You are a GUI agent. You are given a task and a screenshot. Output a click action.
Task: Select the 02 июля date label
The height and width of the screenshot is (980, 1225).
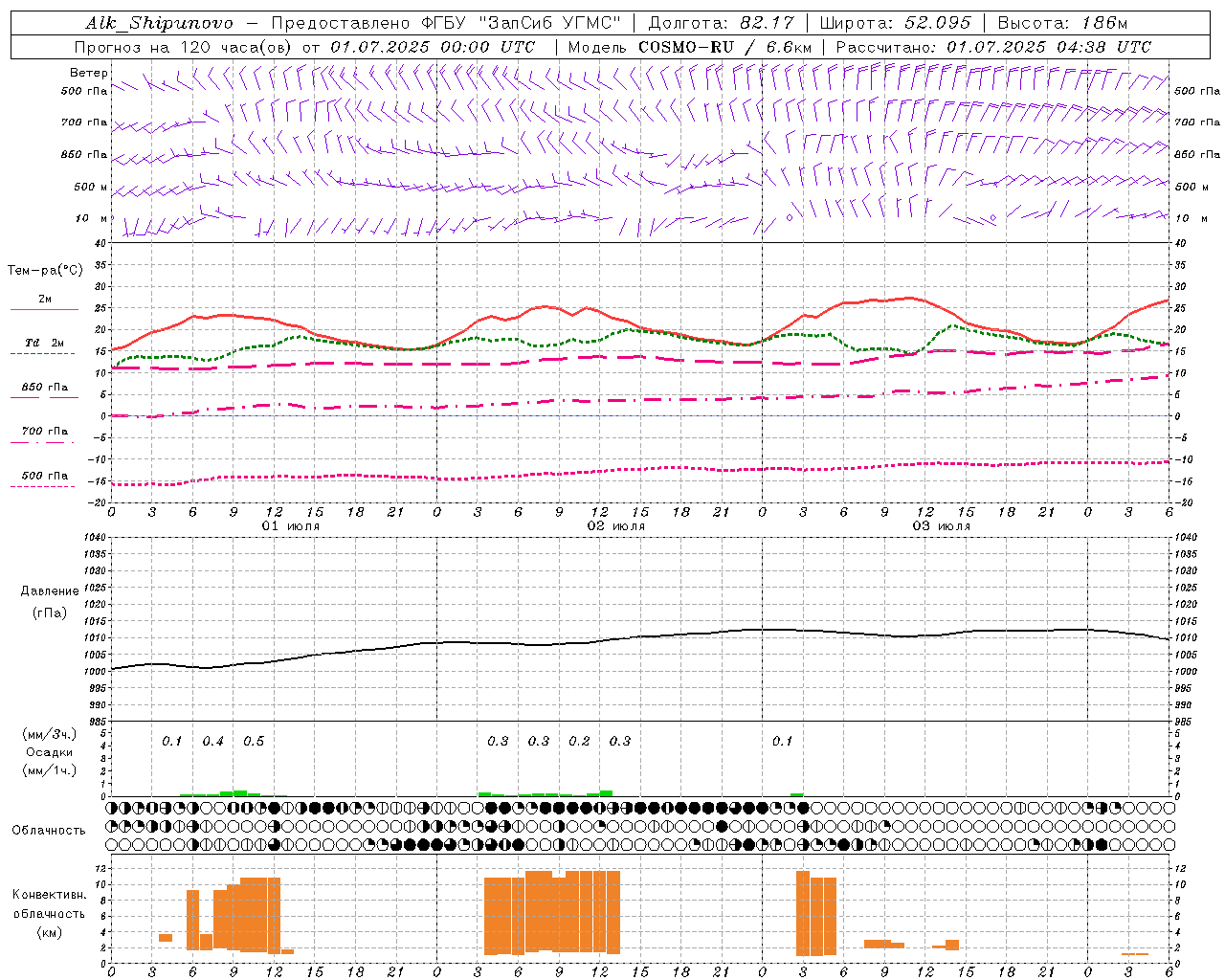click(x=616, y=525)
